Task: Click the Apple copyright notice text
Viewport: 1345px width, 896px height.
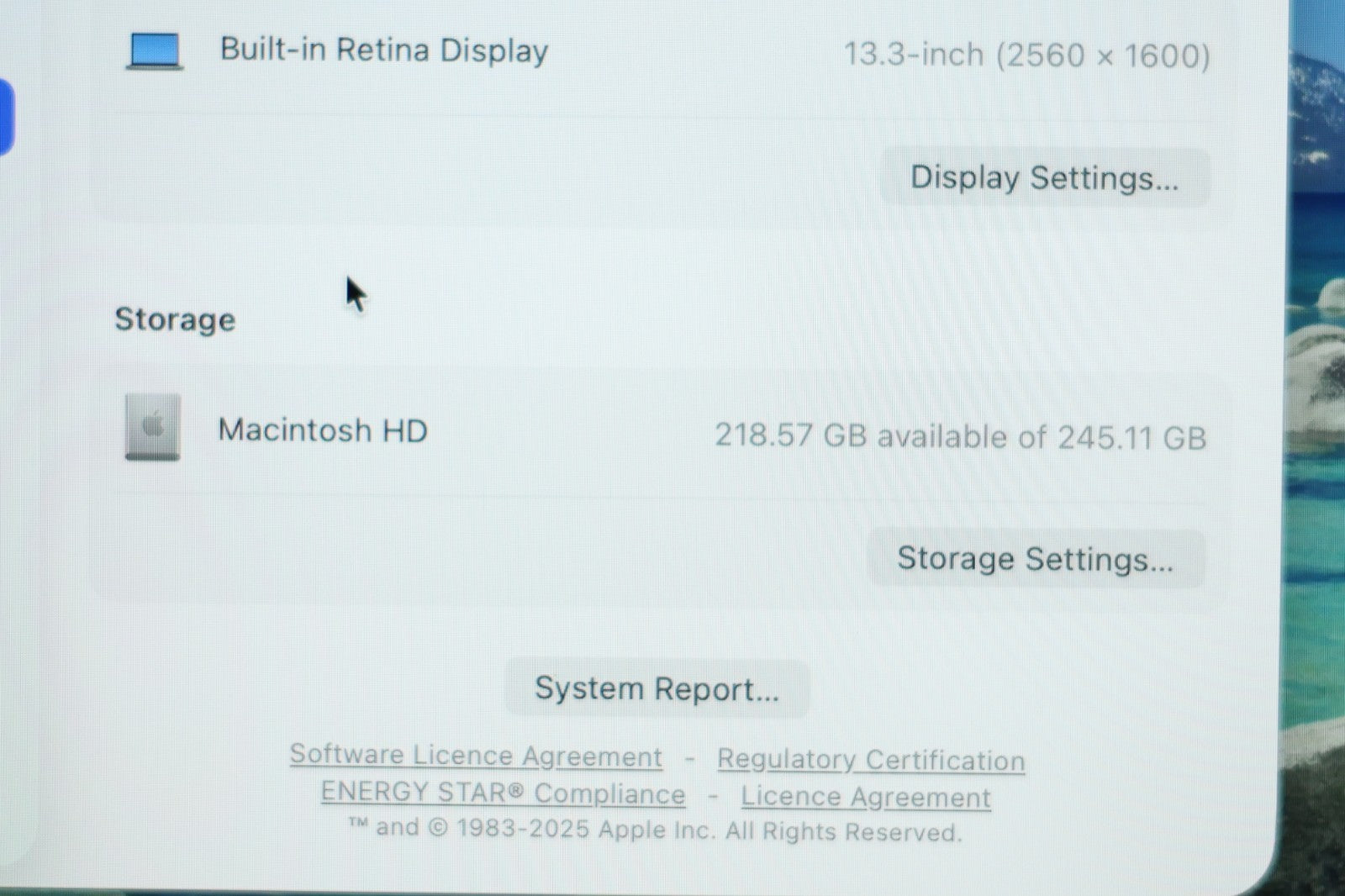Action: click(656, 830)
